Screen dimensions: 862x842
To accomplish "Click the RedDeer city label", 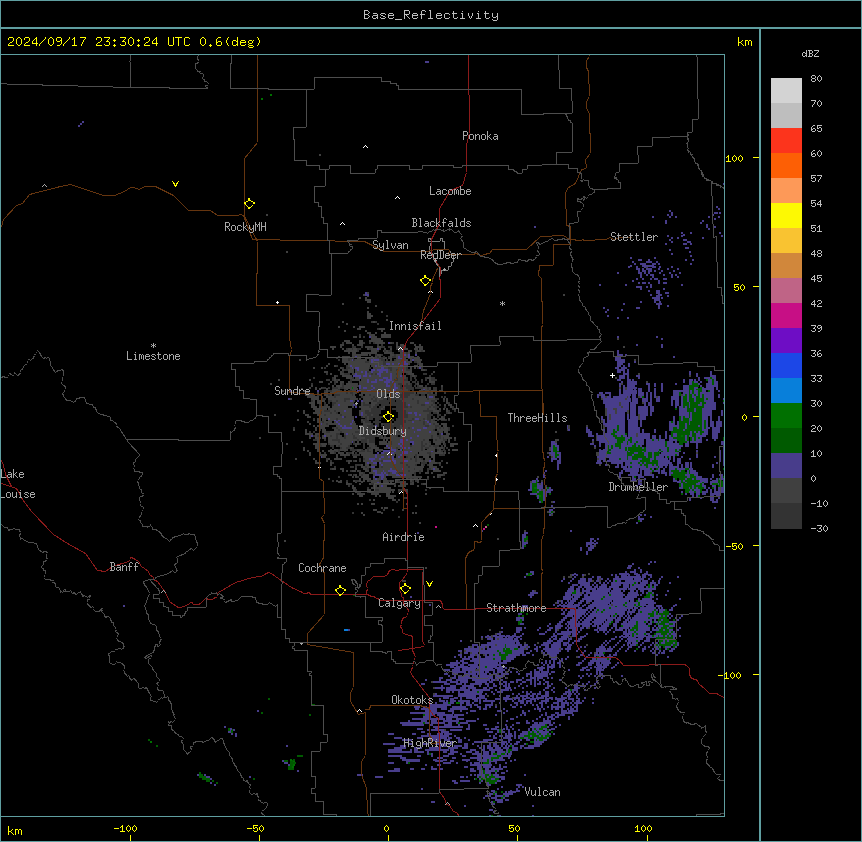I will point(440,255).
